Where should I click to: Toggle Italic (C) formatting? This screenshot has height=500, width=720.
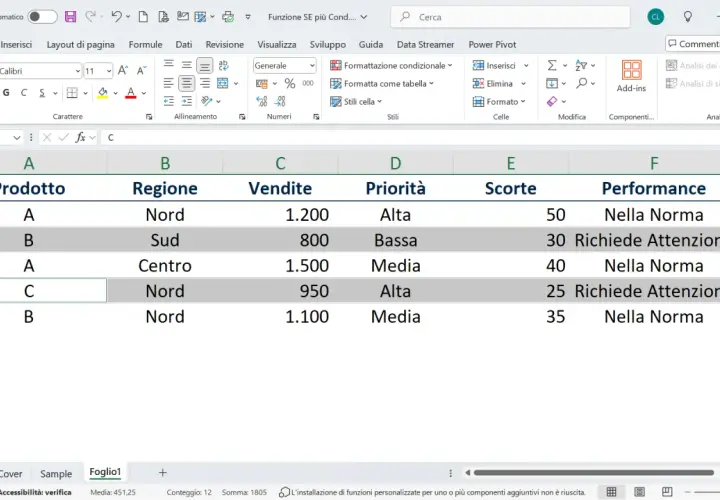[x=24, y=93]
